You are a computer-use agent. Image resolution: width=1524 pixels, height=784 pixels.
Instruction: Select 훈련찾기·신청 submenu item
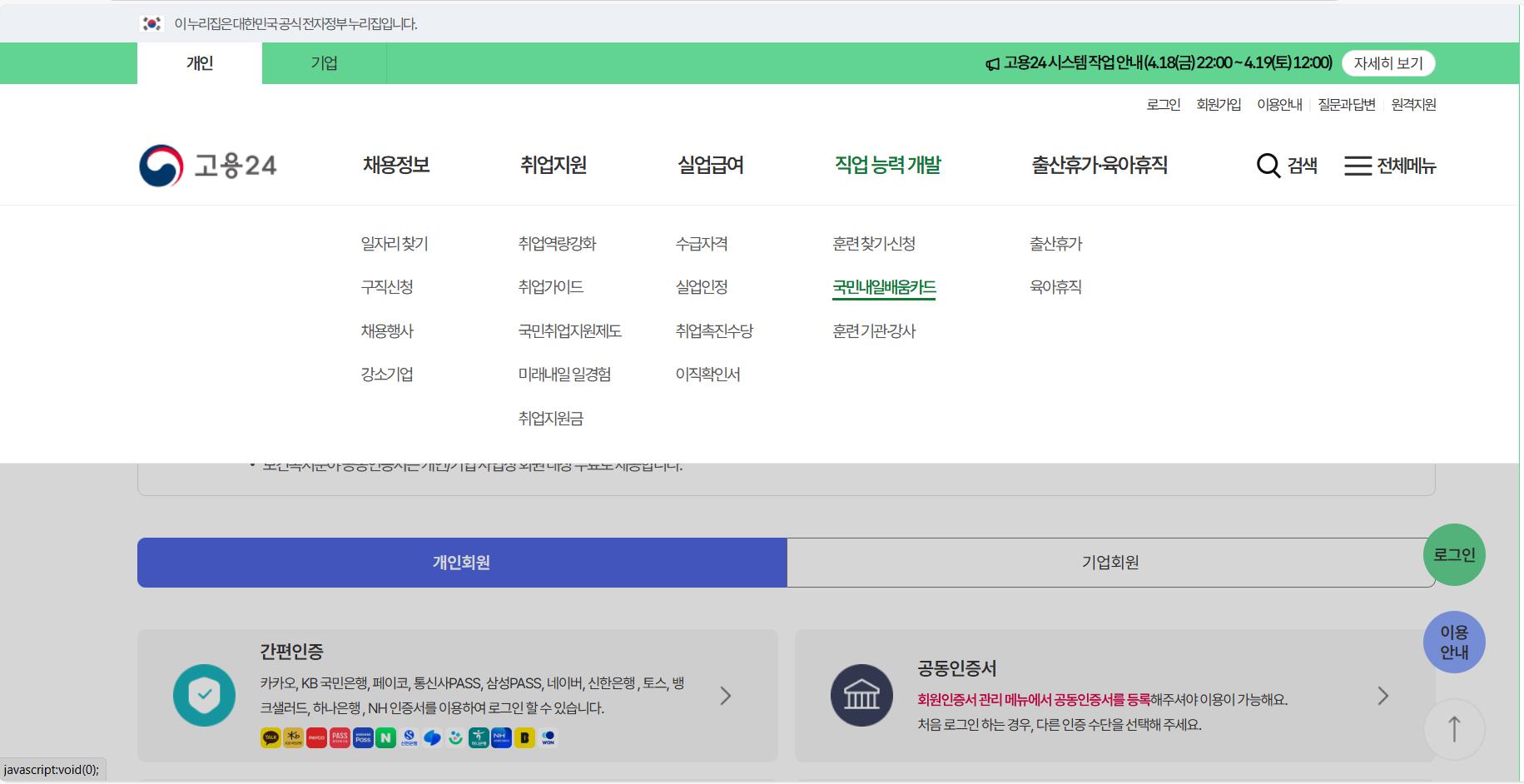tap(874, 244)
